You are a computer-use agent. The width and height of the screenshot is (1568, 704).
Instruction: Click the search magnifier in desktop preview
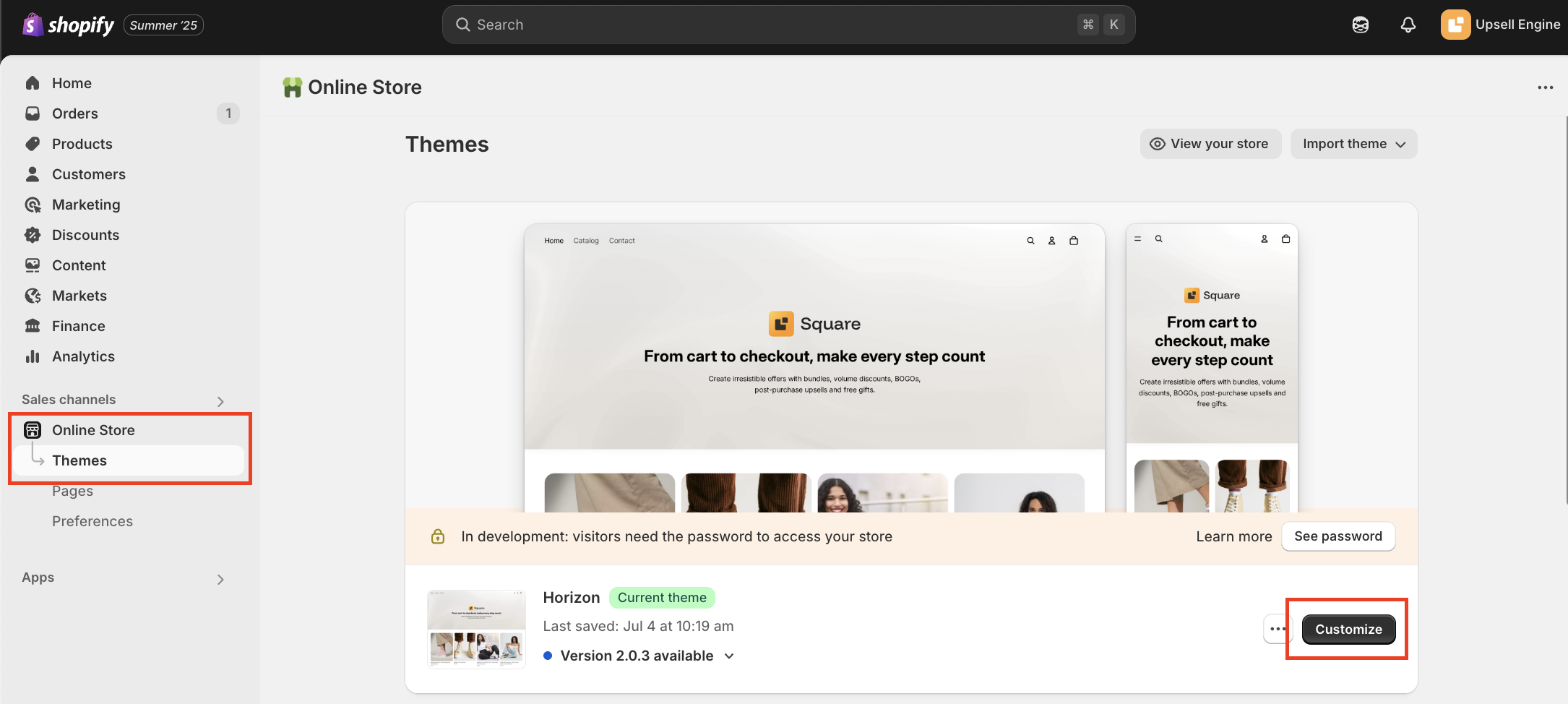[x=1030, y=241]
